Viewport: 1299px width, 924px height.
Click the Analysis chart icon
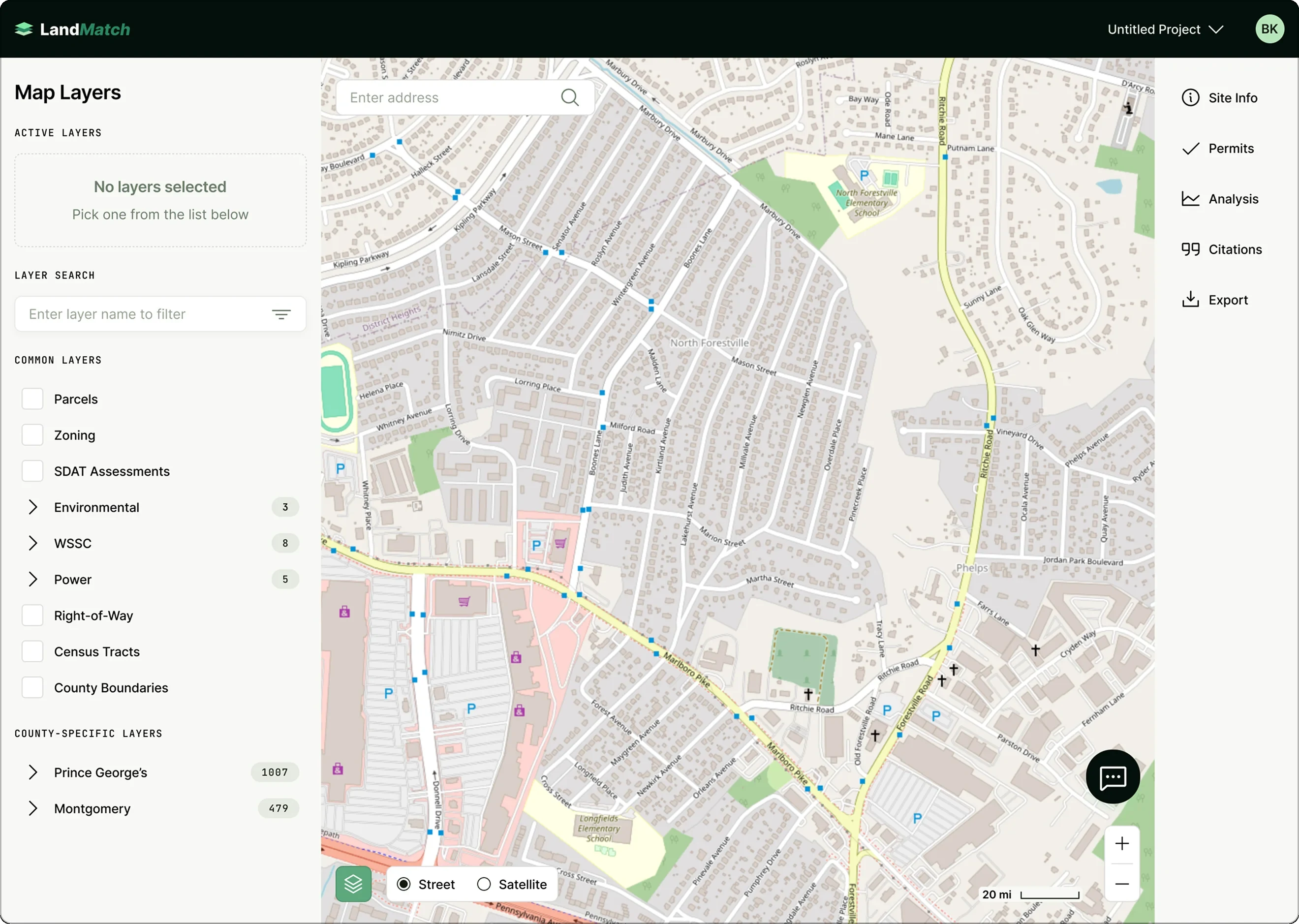pyautogui.click(x=1190, y=199)
